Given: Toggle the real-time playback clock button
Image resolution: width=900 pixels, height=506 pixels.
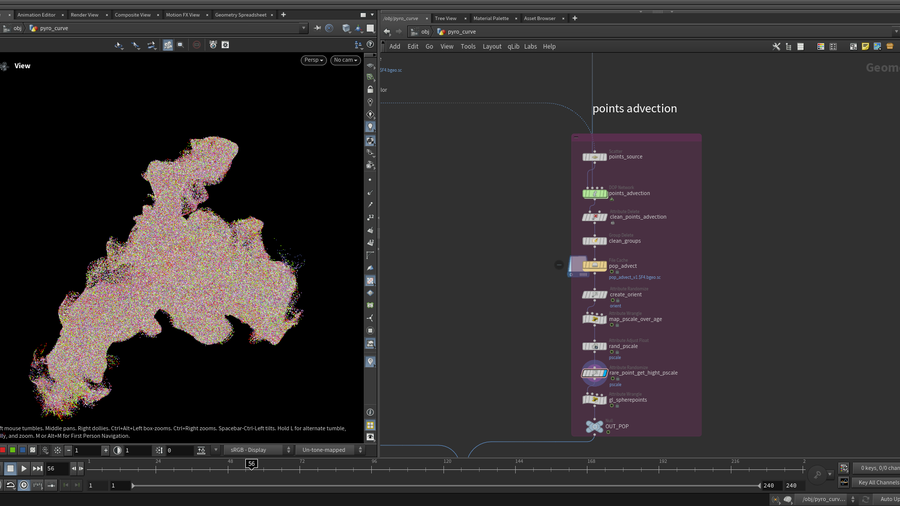Looking at the screenshot, I should click(24, 485).
